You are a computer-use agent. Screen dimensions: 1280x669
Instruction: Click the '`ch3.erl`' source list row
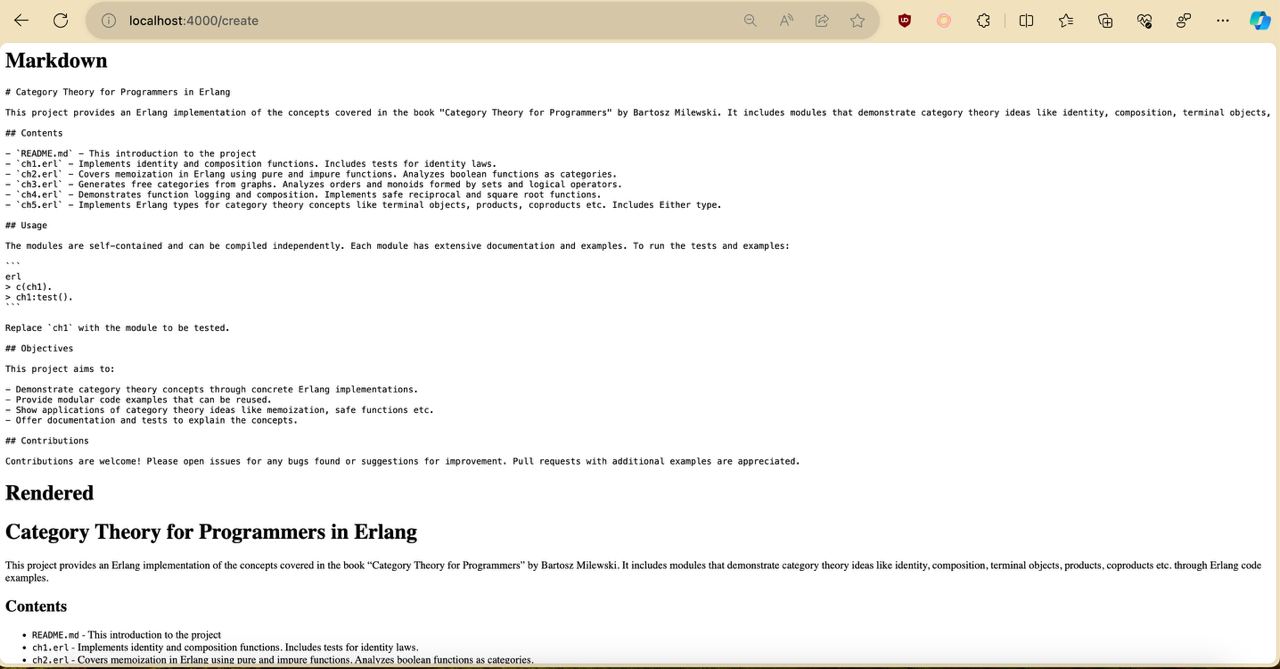(x=313, y=184)
